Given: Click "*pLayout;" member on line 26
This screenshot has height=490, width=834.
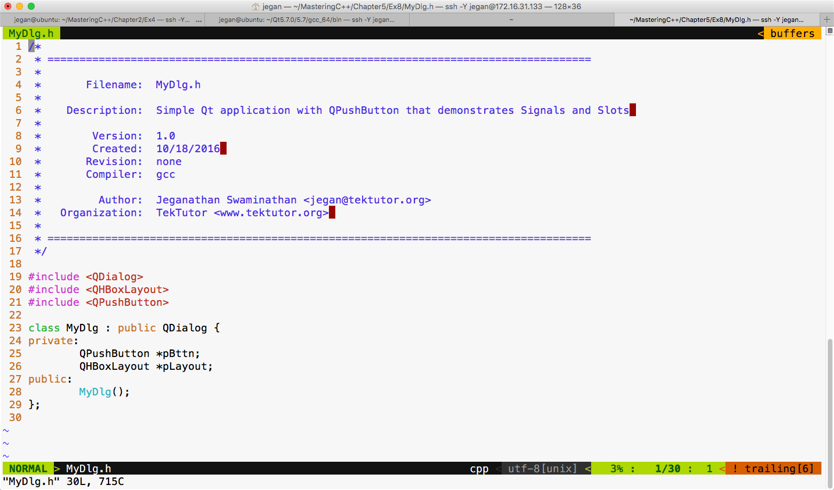Looking at the screenshot, I should 185,366.
